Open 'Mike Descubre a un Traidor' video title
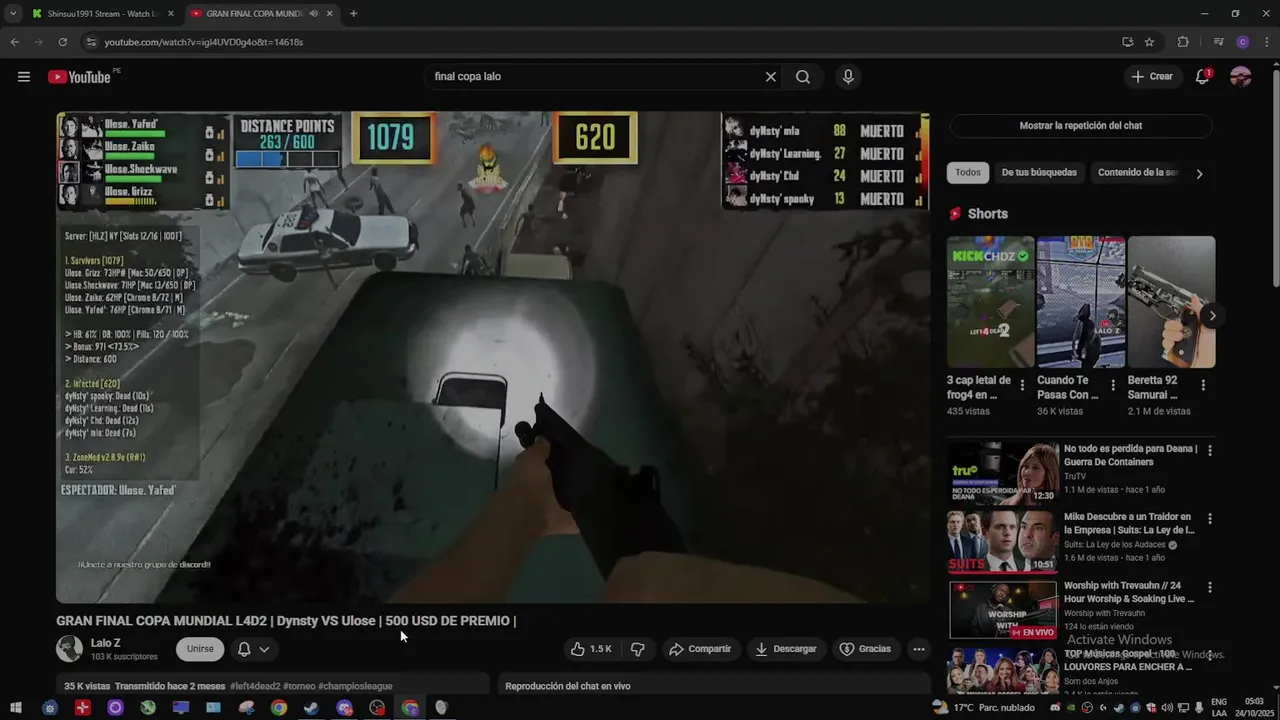The image size is (1280, 720). (1129, 523)
